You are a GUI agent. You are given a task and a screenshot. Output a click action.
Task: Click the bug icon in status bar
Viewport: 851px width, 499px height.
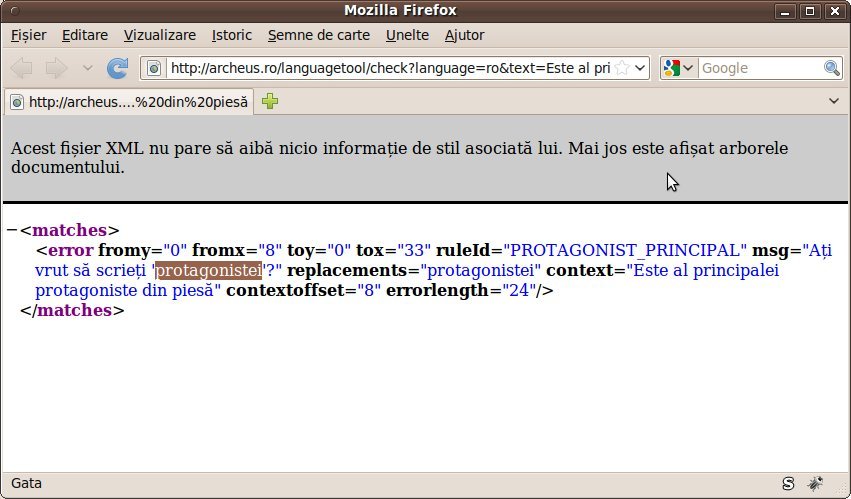815,483
